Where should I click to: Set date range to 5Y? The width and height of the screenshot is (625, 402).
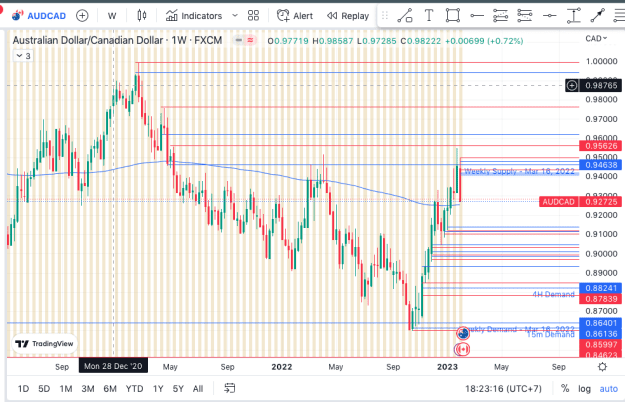pos(178,388)
